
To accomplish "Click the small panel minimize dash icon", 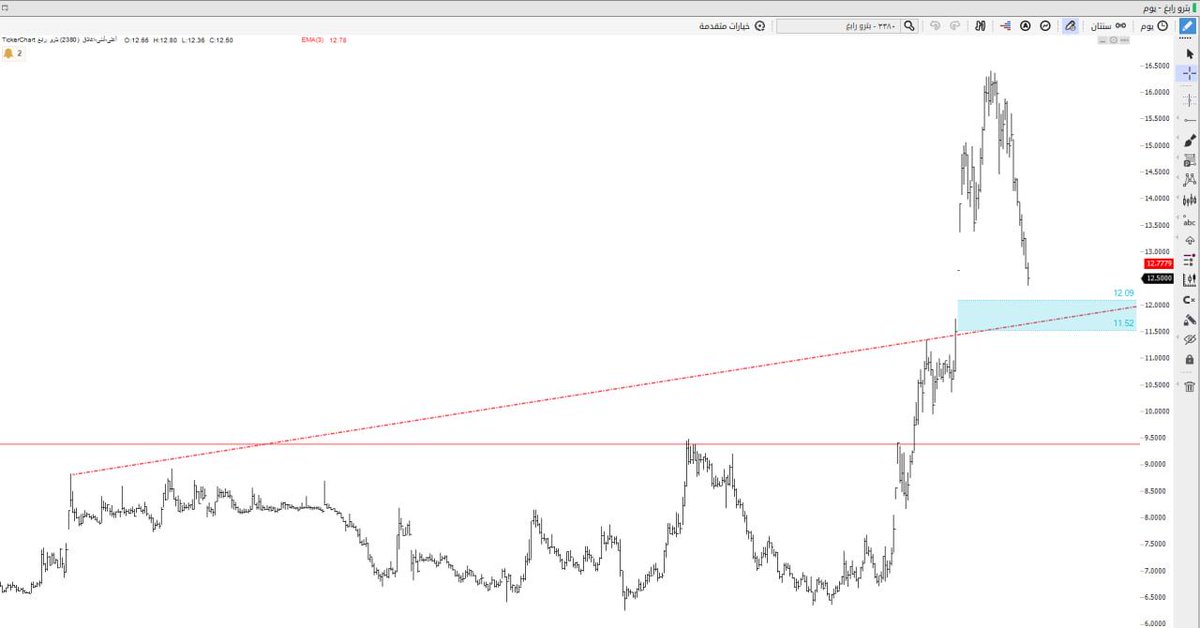I will point(1103,40).
